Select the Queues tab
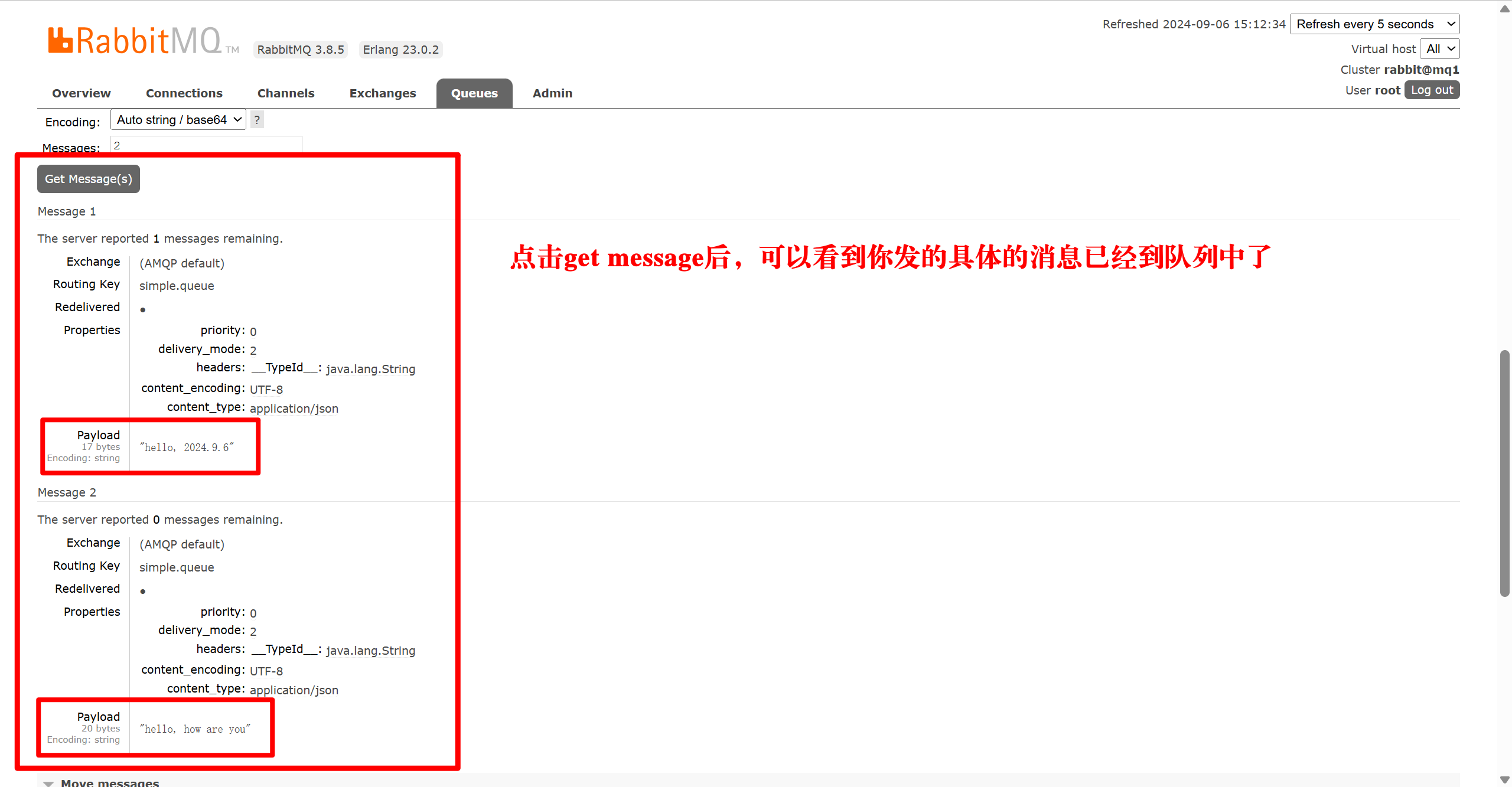This screenshot has width=1512, height=787. pos(474,93)
